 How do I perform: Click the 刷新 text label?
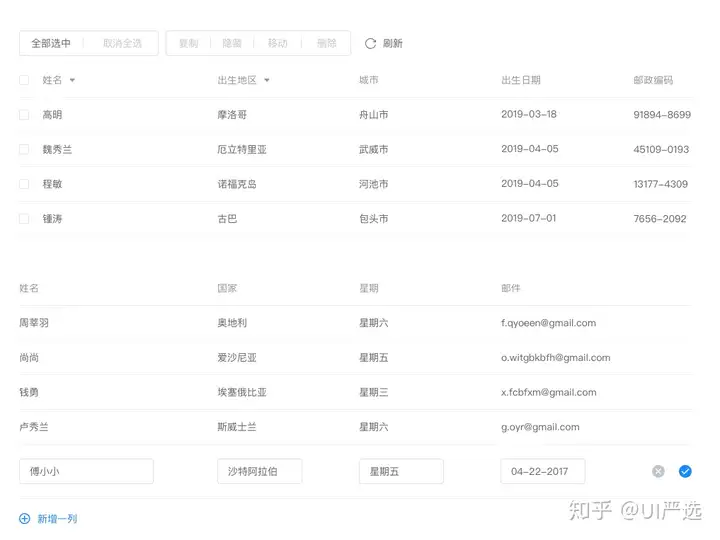(x=393, y=44)
